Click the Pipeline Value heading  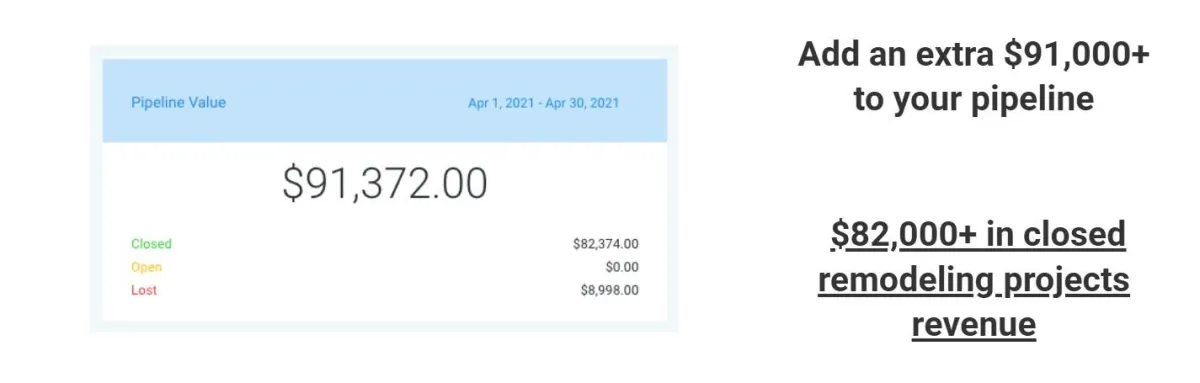(178, 102)
